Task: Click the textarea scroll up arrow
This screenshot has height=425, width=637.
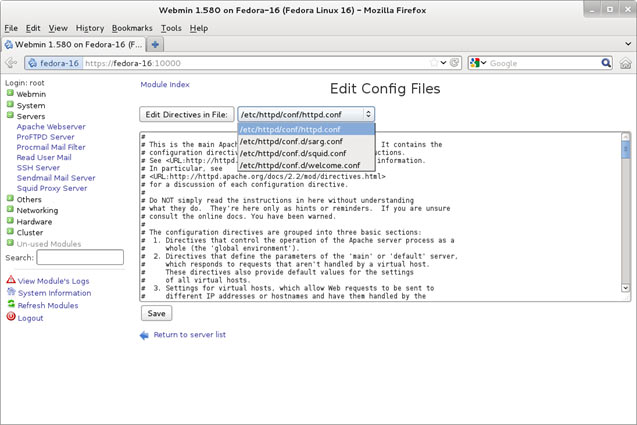Action: pos(626,137)
